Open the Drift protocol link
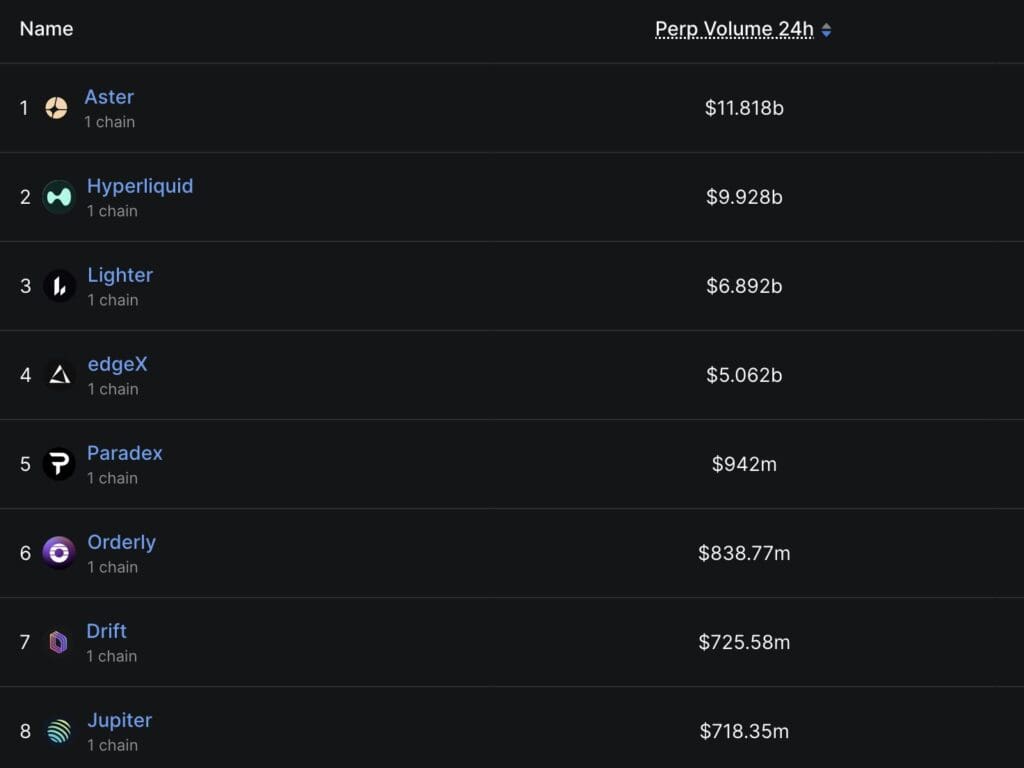Image resolution: width=1024 pixels, height=768 pixels. (106, 631)
